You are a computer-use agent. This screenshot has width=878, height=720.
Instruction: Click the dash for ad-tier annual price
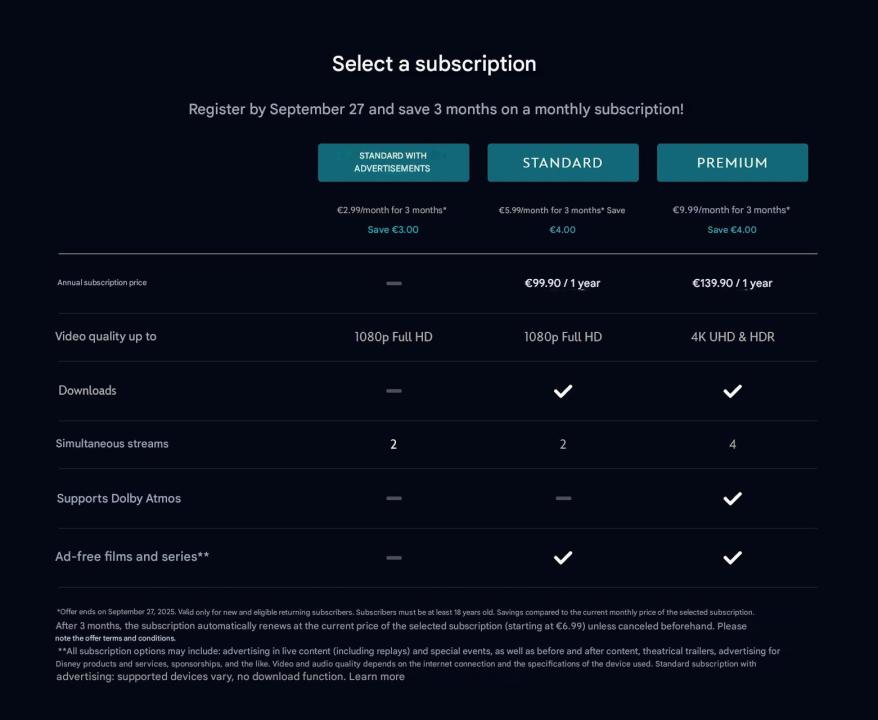point(394,283)
